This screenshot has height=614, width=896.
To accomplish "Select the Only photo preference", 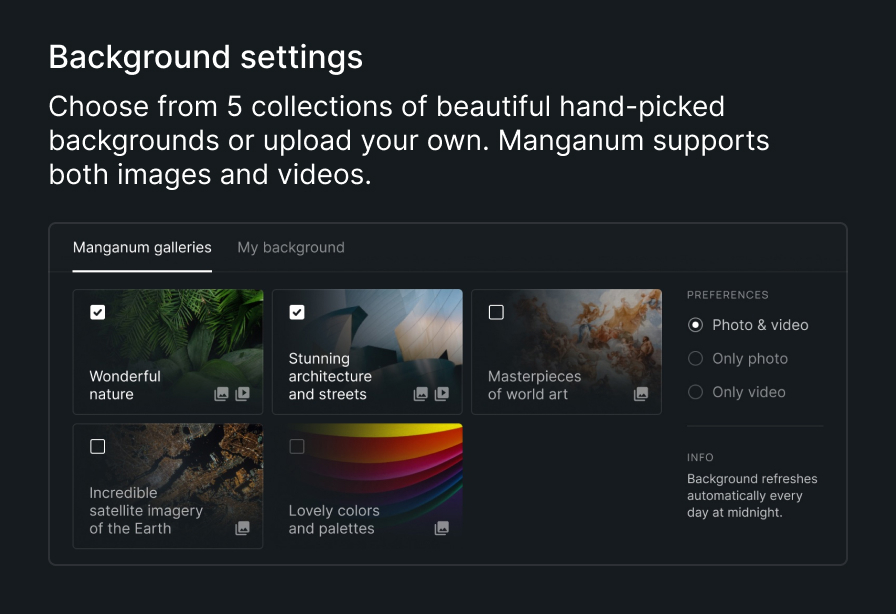I will (695, 358).
